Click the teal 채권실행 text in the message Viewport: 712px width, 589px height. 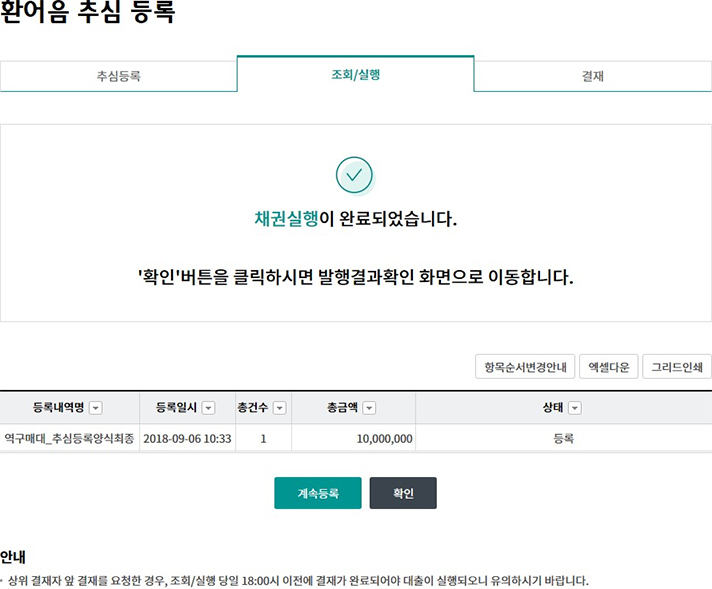tap(286, 220)
